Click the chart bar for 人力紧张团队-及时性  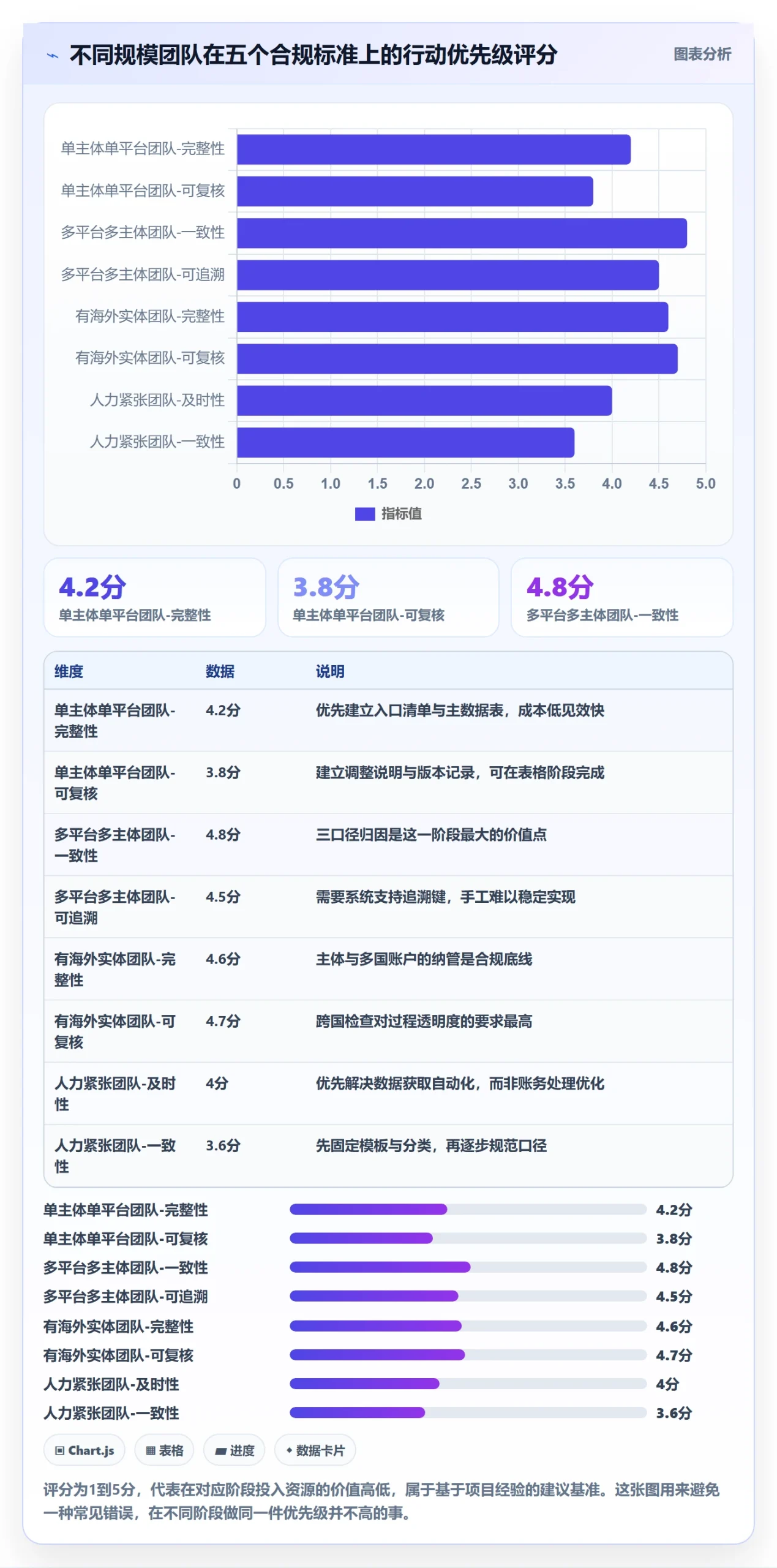424,401
